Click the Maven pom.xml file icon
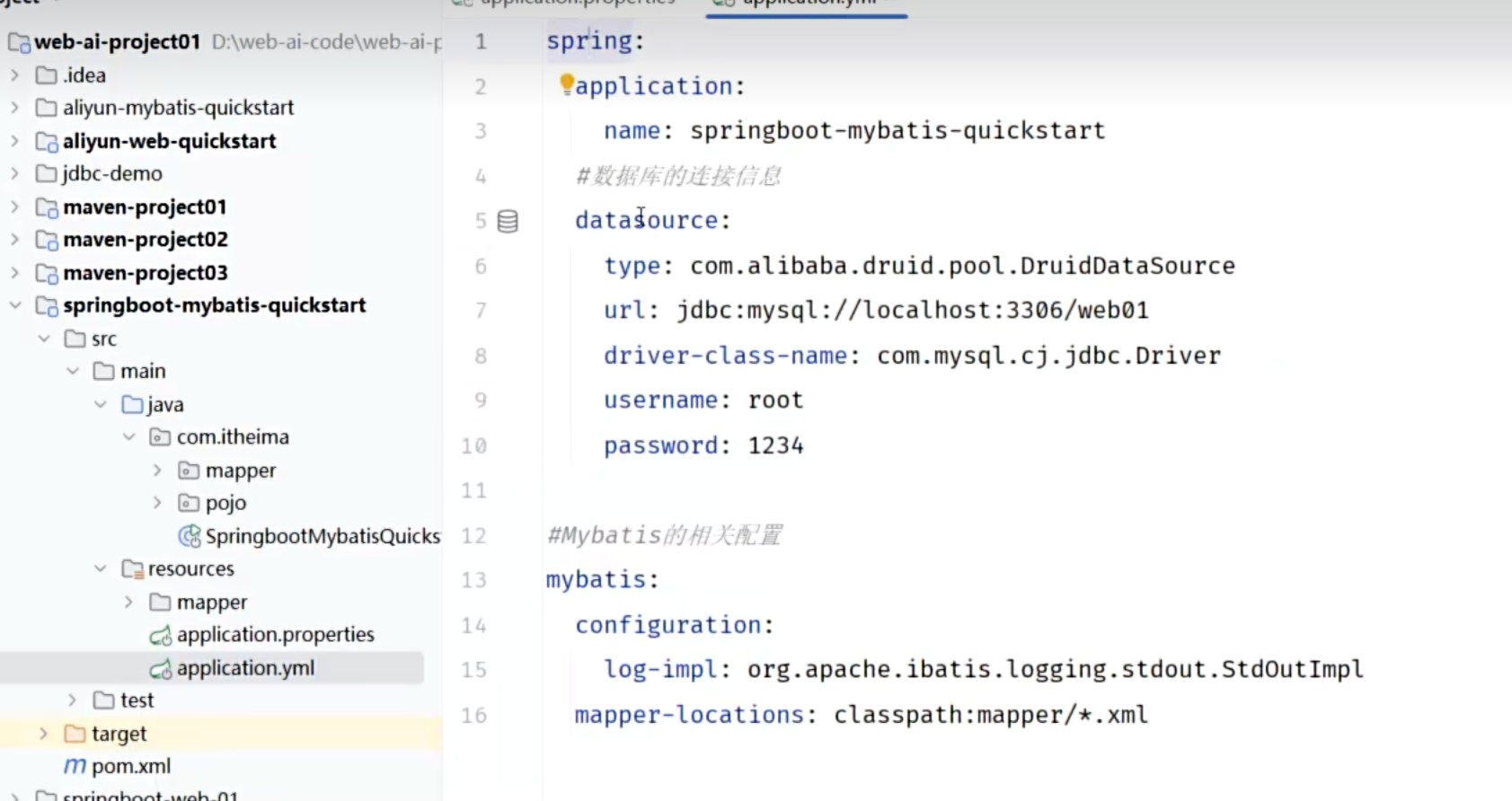Screen dimensions: 1512x801 75,766
